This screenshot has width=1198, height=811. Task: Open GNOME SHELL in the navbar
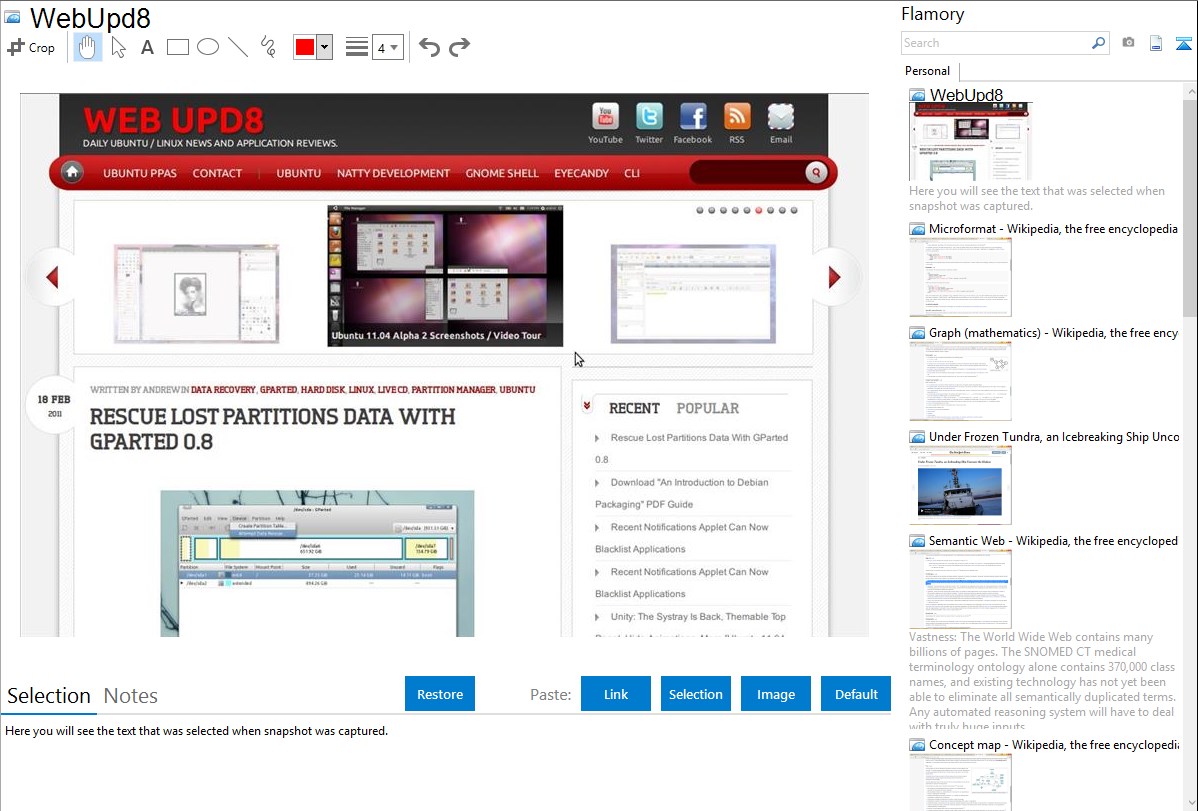tap(502, 174)
